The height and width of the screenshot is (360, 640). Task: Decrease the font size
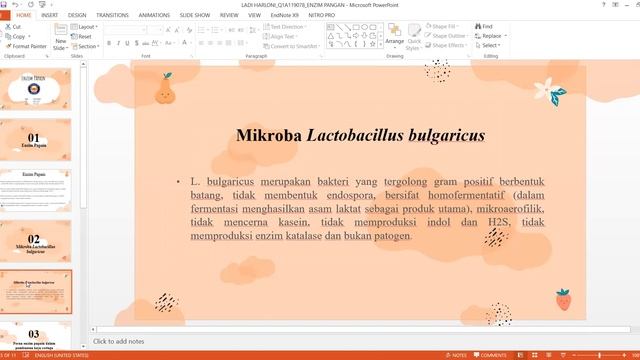177,30
